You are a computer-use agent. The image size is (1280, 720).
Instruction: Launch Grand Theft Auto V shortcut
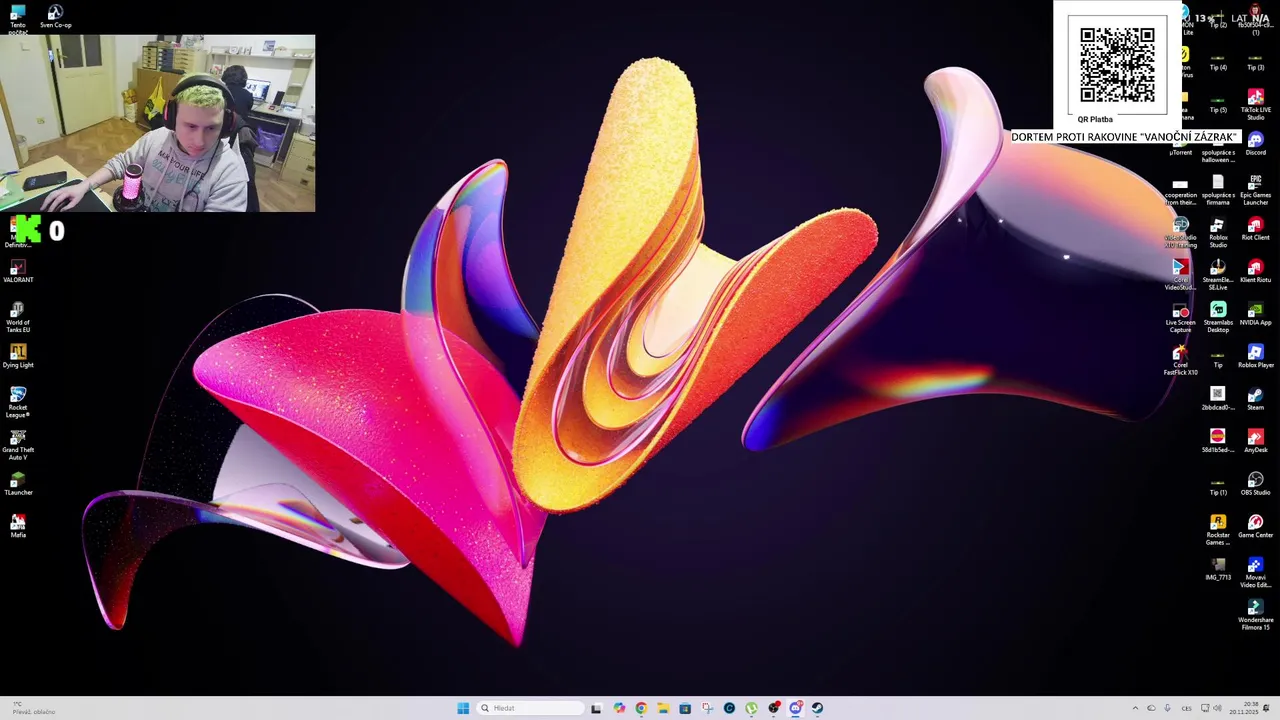(18, 444)
